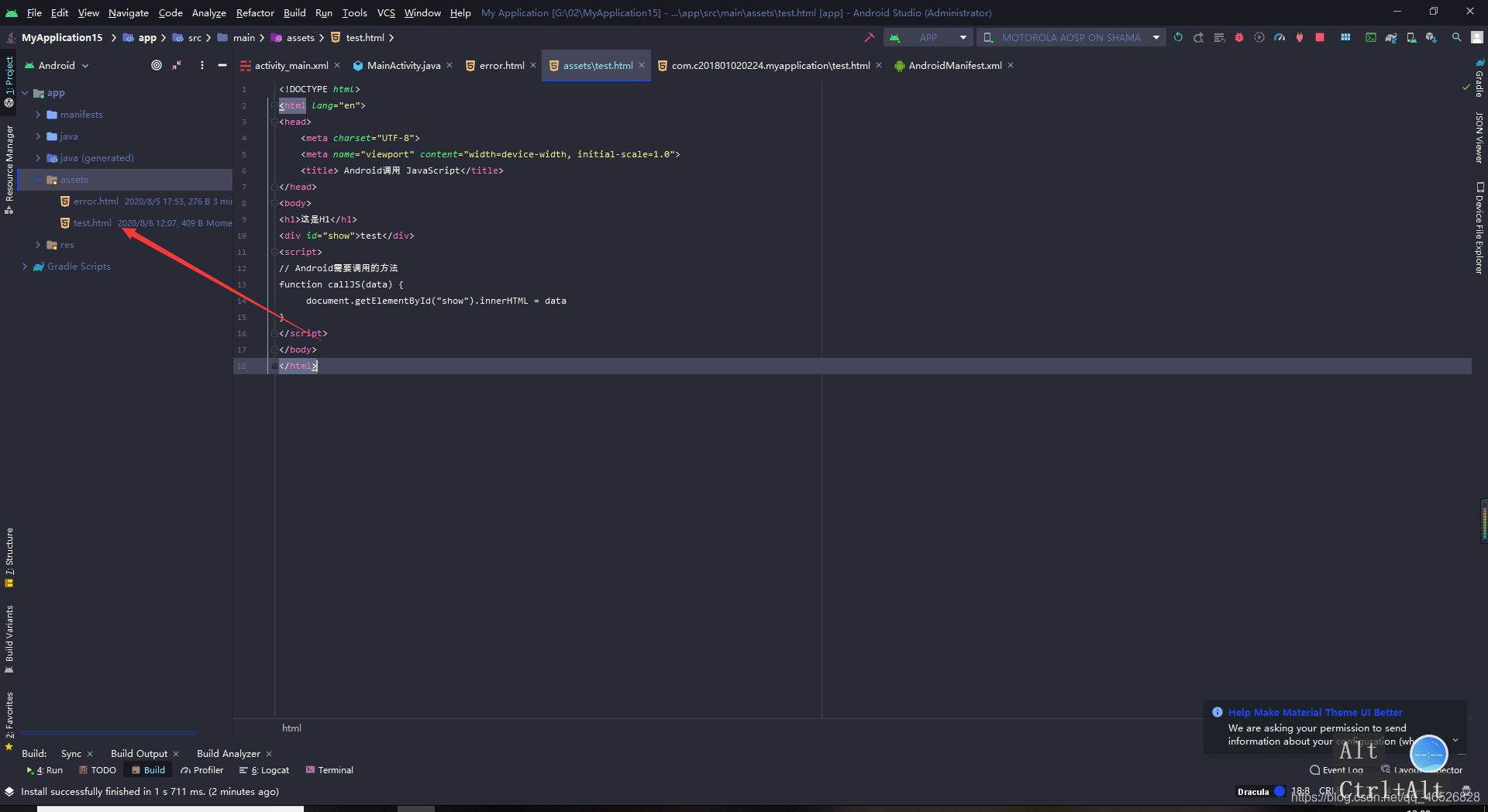Click the Rerun list icon in toolbar
Image resolution: width=1488 pixels, height=812 pixels.
[1219, 37]
